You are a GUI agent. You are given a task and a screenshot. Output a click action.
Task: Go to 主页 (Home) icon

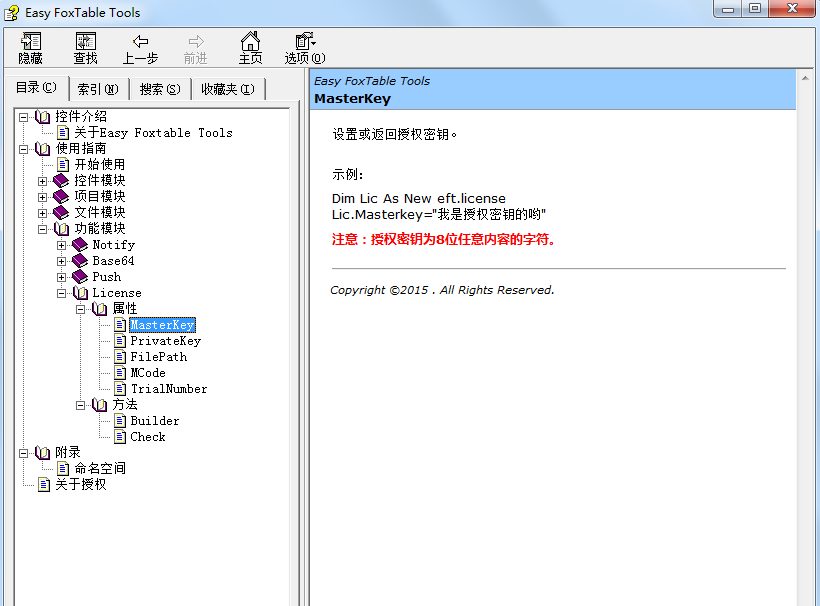point(250,41)
